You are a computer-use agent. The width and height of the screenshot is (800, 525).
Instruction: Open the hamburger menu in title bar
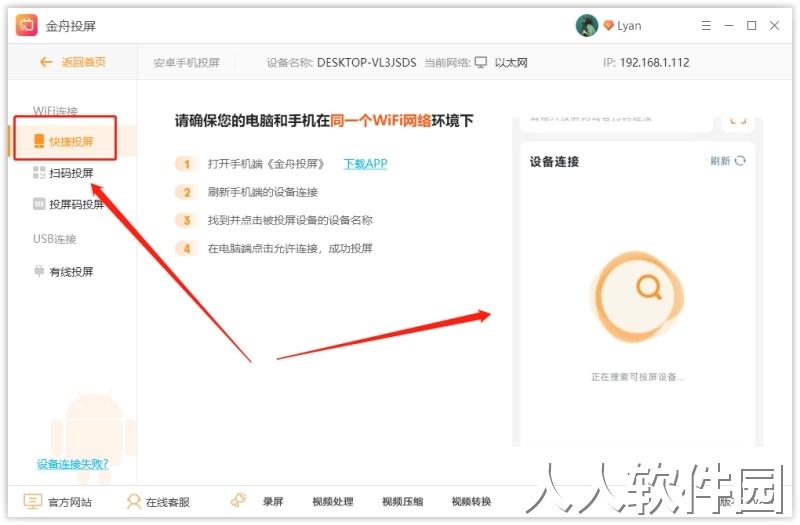tap(706, 26)
